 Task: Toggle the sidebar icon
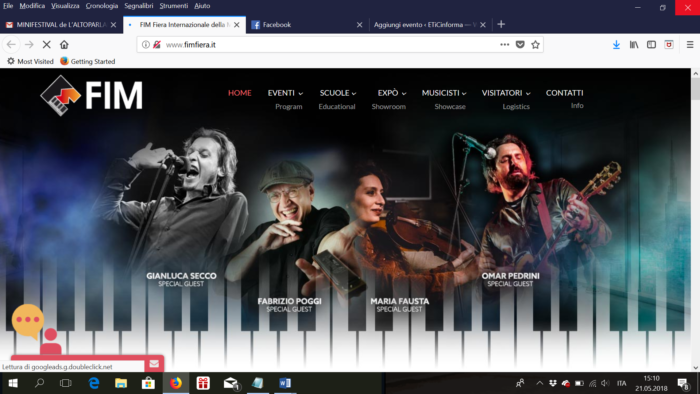click(651, 45)
